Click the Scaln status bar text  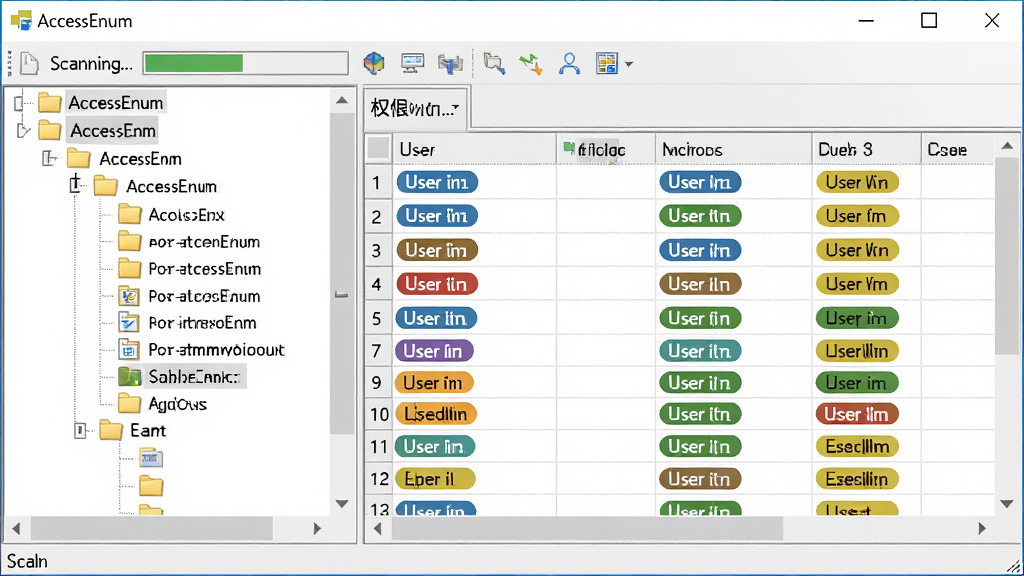pos(27,561)
